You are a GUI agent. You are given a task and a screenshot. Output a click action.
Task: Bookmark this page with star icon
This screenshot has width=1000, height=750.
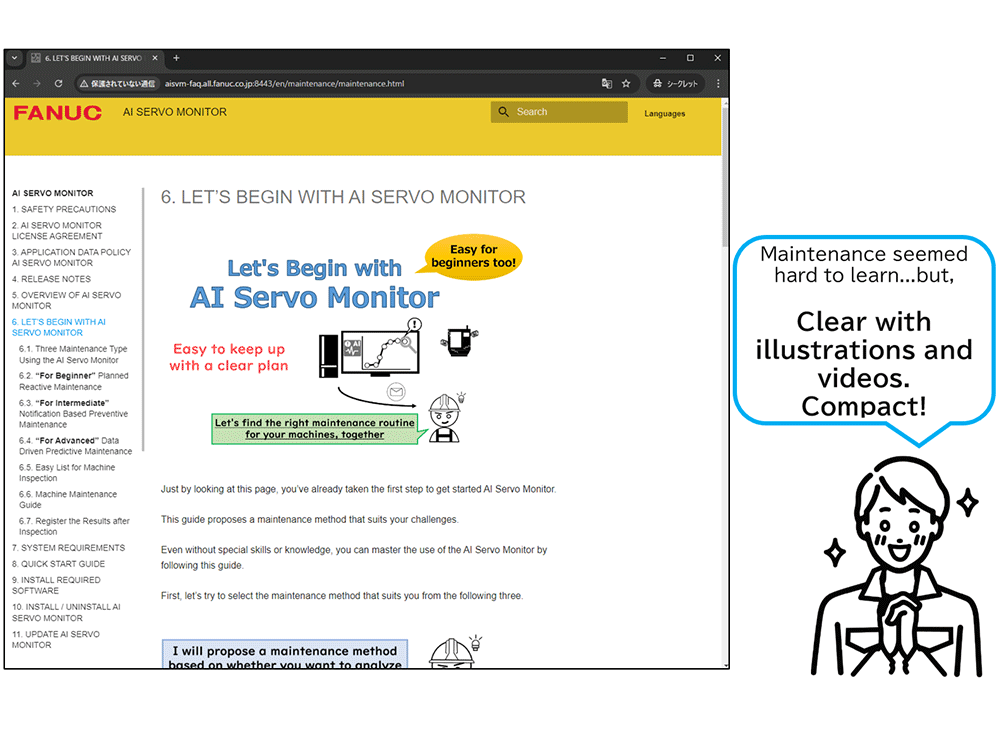626,84
